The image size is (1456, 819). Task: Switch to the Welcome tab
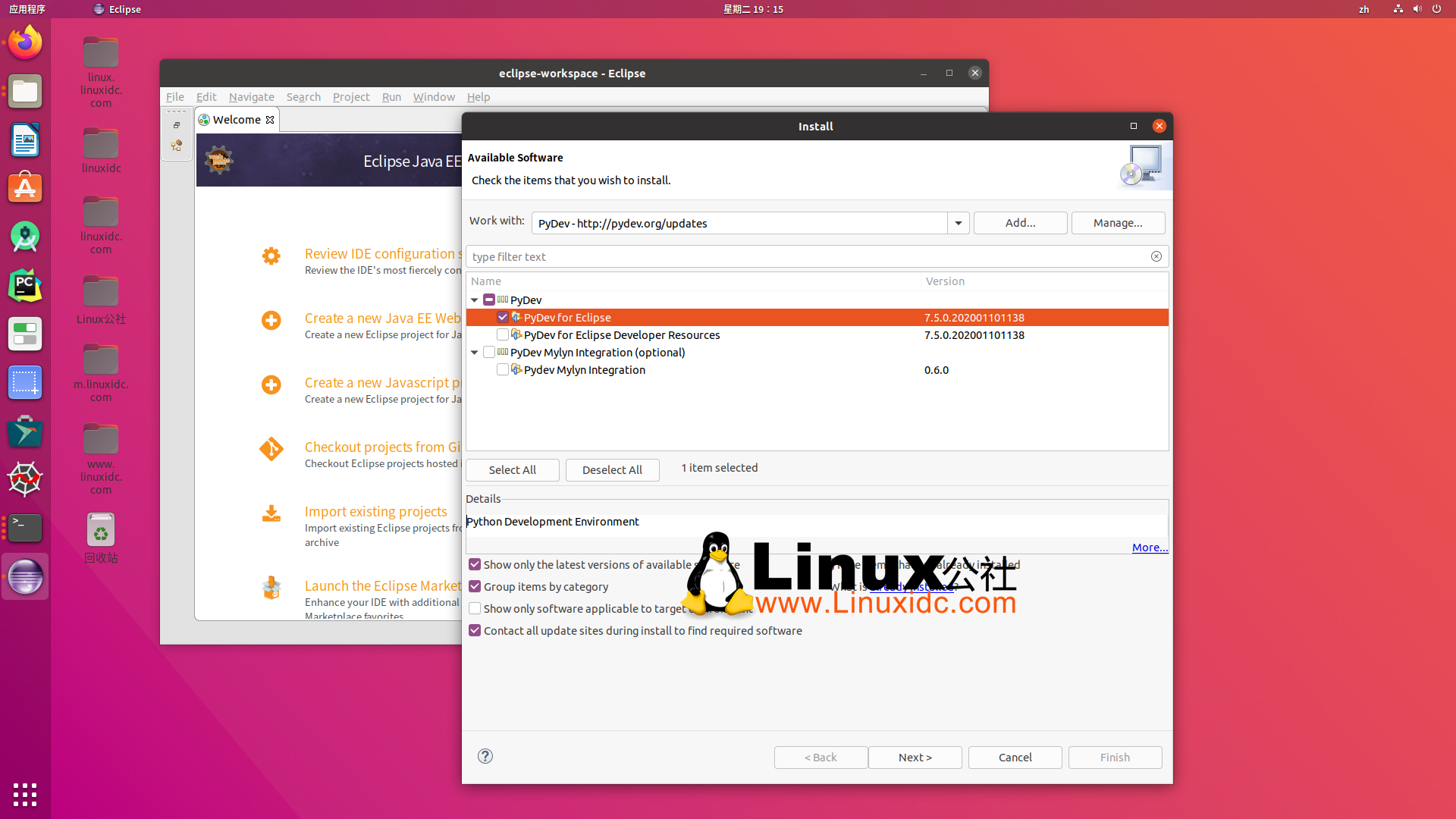pyautogui.click(x=236, y=119)
